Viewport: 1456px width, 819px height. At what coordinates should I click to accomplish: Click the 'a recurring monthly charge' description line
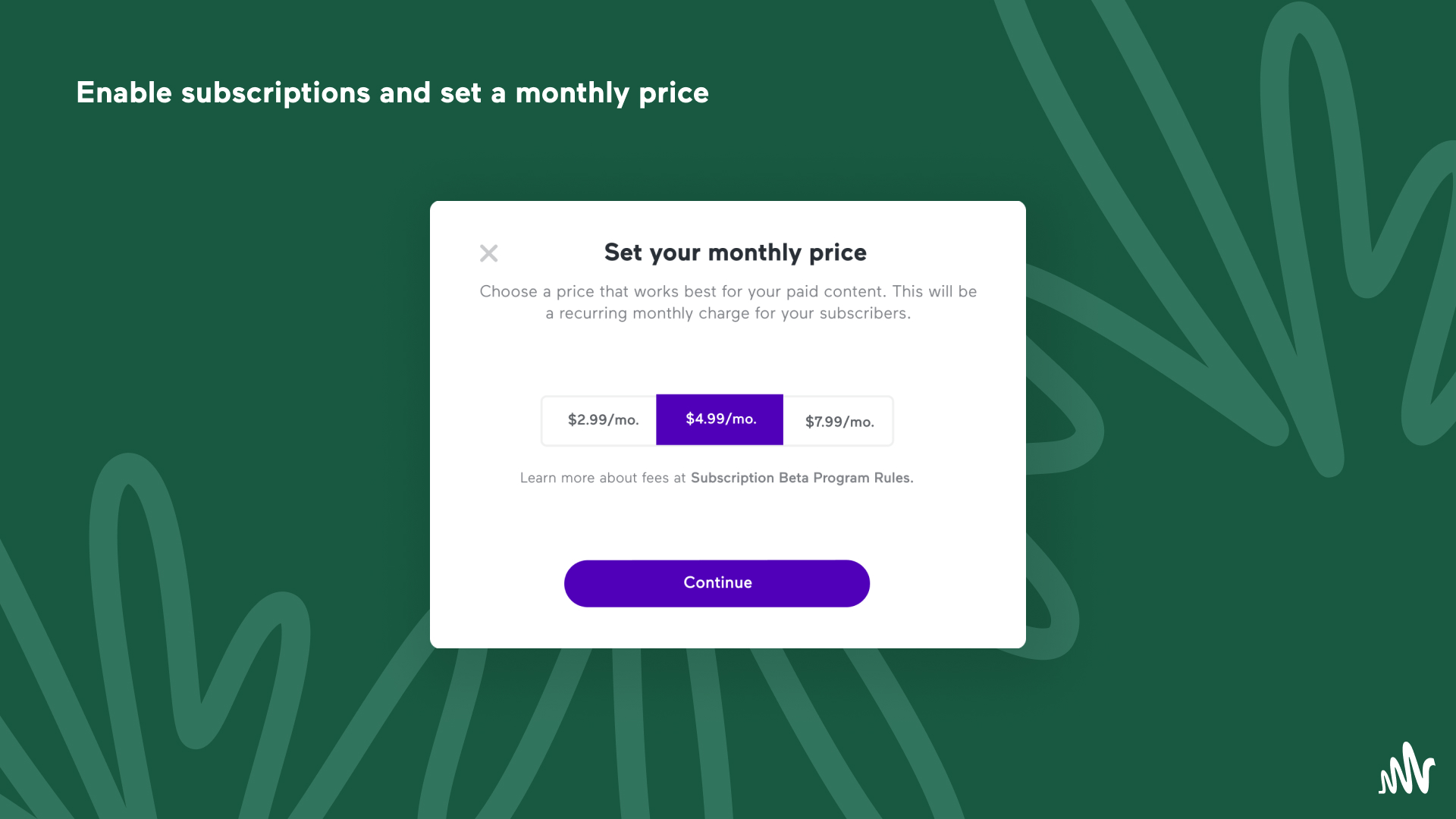(728, 313)
